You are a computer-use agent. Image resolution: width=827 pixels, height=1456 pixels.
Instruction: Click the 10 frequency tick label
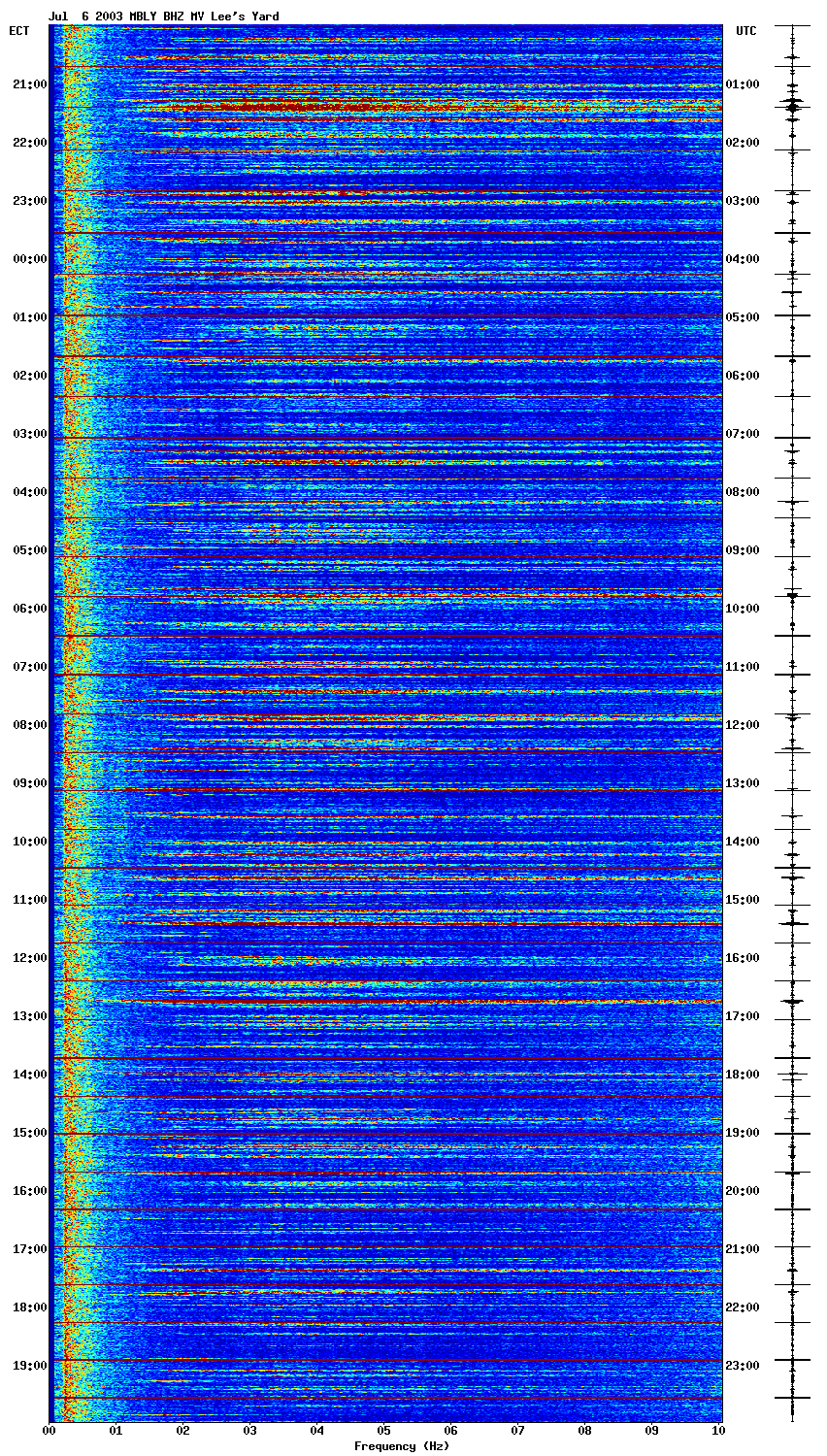click(718, 1430)
